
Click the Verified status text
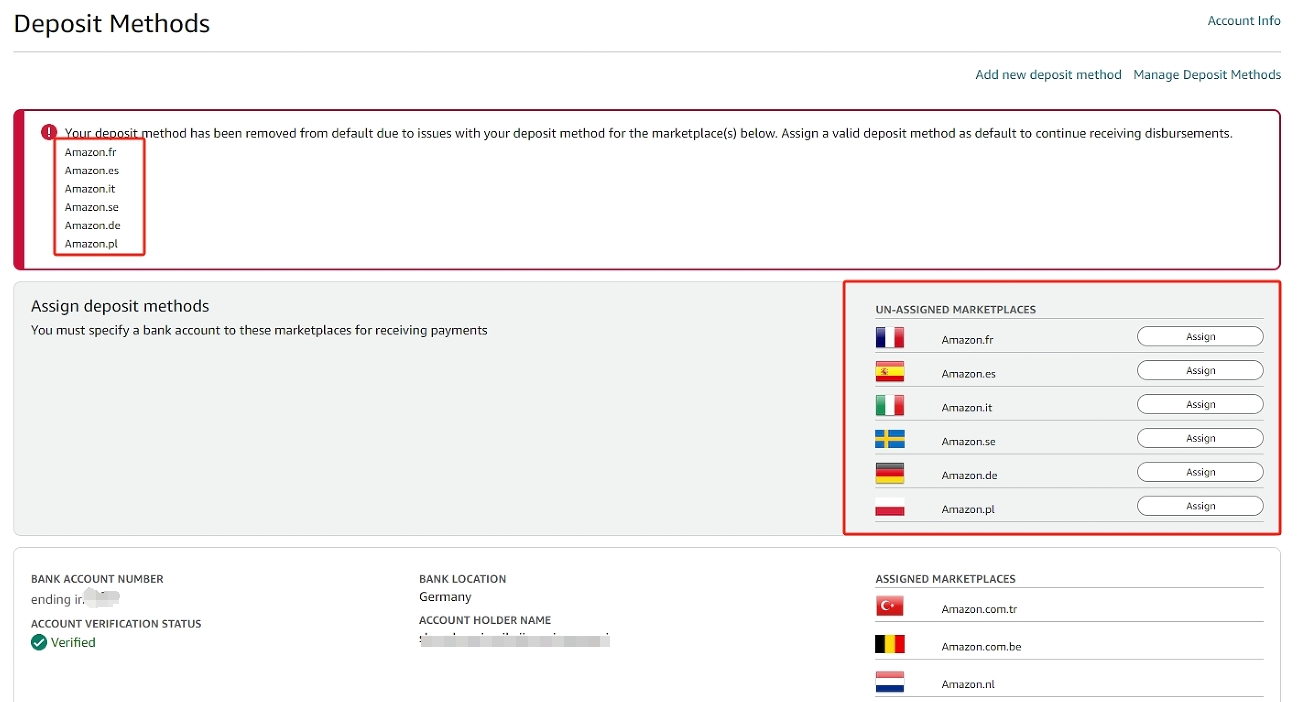[x=73, y=643]
